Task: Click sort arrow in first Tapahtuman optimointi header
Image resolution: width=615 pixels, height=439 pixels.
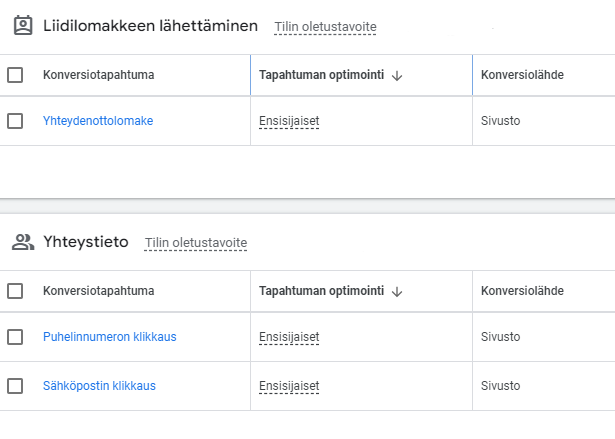Action: coord(397,75)
